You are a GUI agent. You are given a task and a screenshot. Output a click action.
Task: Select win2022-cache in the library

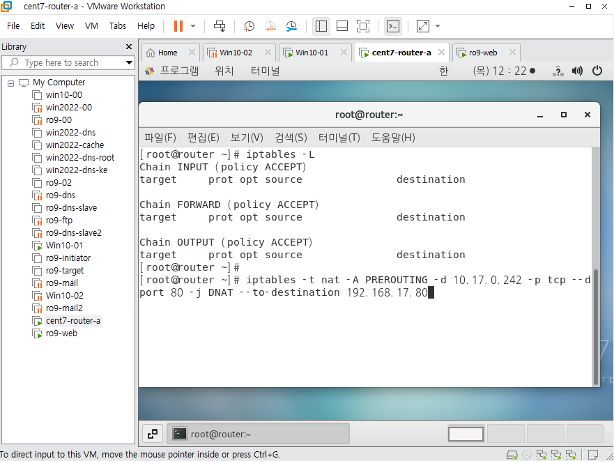(x=74, y=145)
